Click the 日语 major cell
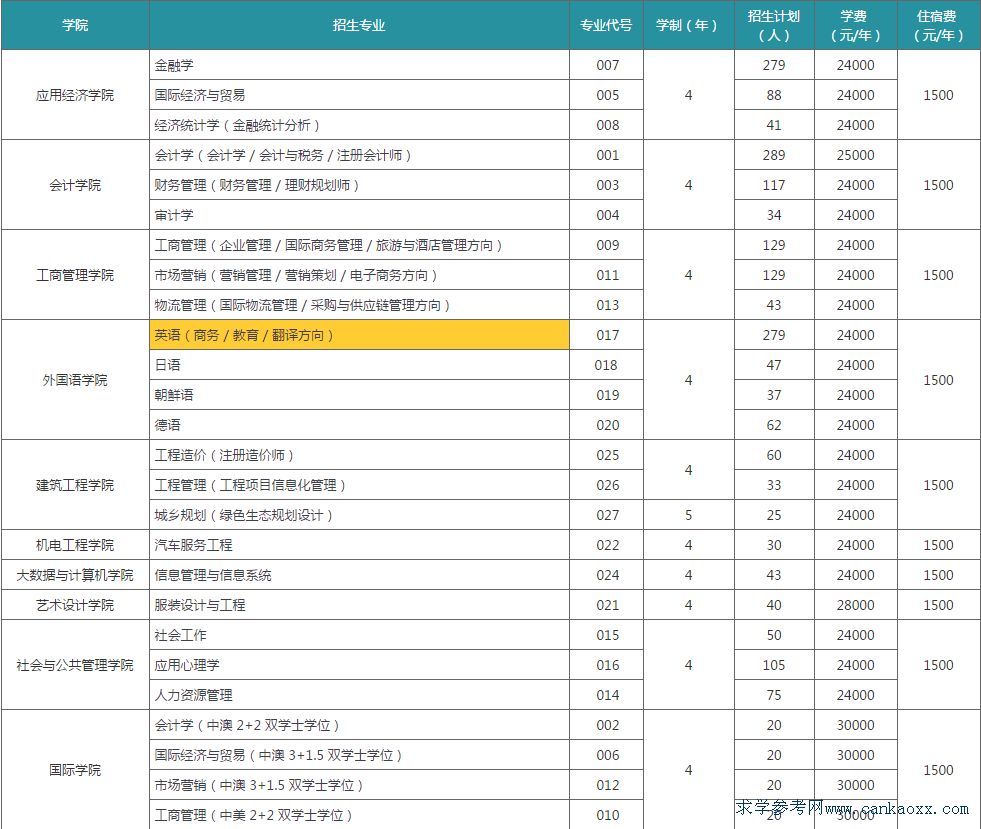This screenshot has height=829, width=981. [x=170, y=365]
